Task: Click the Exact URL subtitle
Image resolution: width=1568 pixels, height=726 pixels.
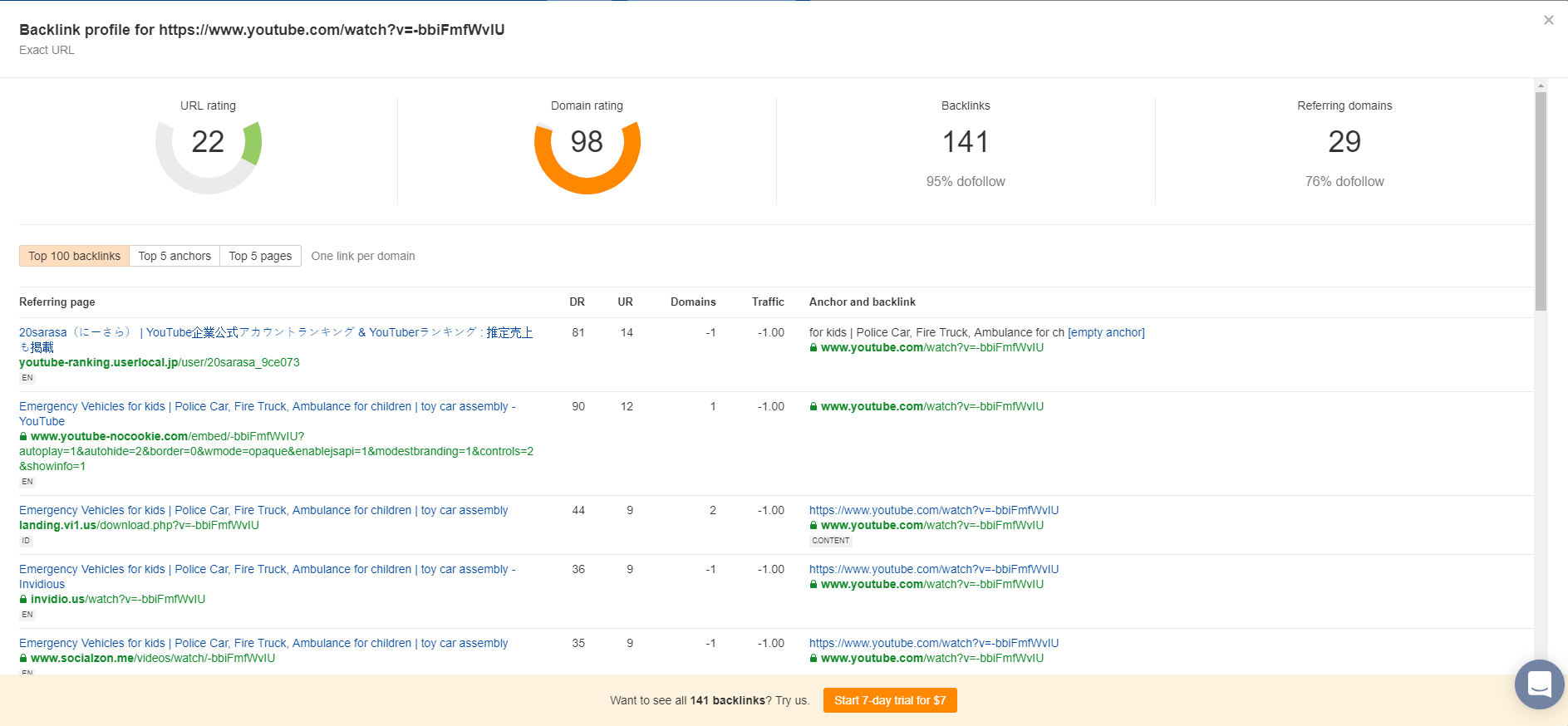Action: (47, 50)
